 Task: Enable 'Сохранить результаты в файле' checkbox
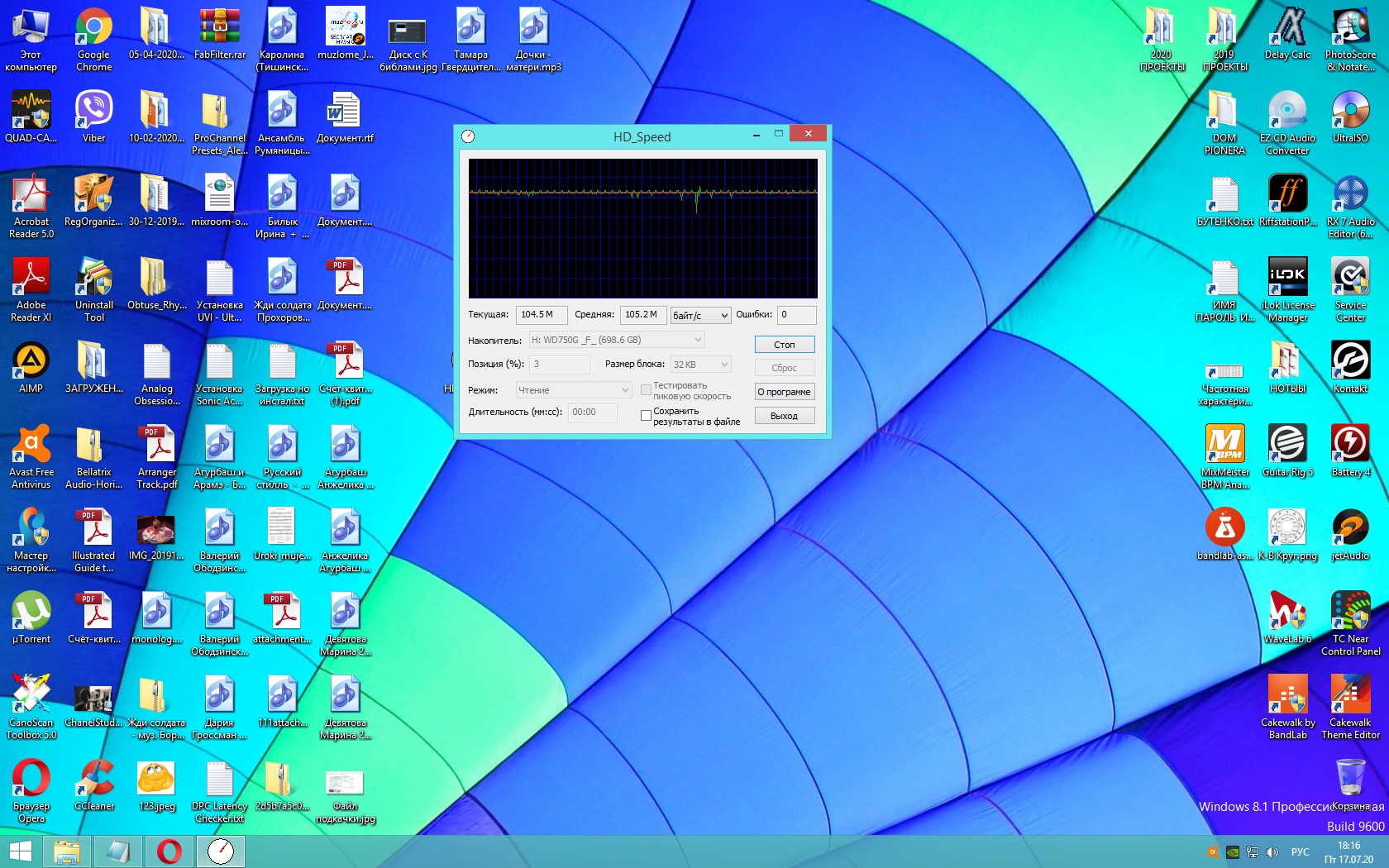[646, 416]
